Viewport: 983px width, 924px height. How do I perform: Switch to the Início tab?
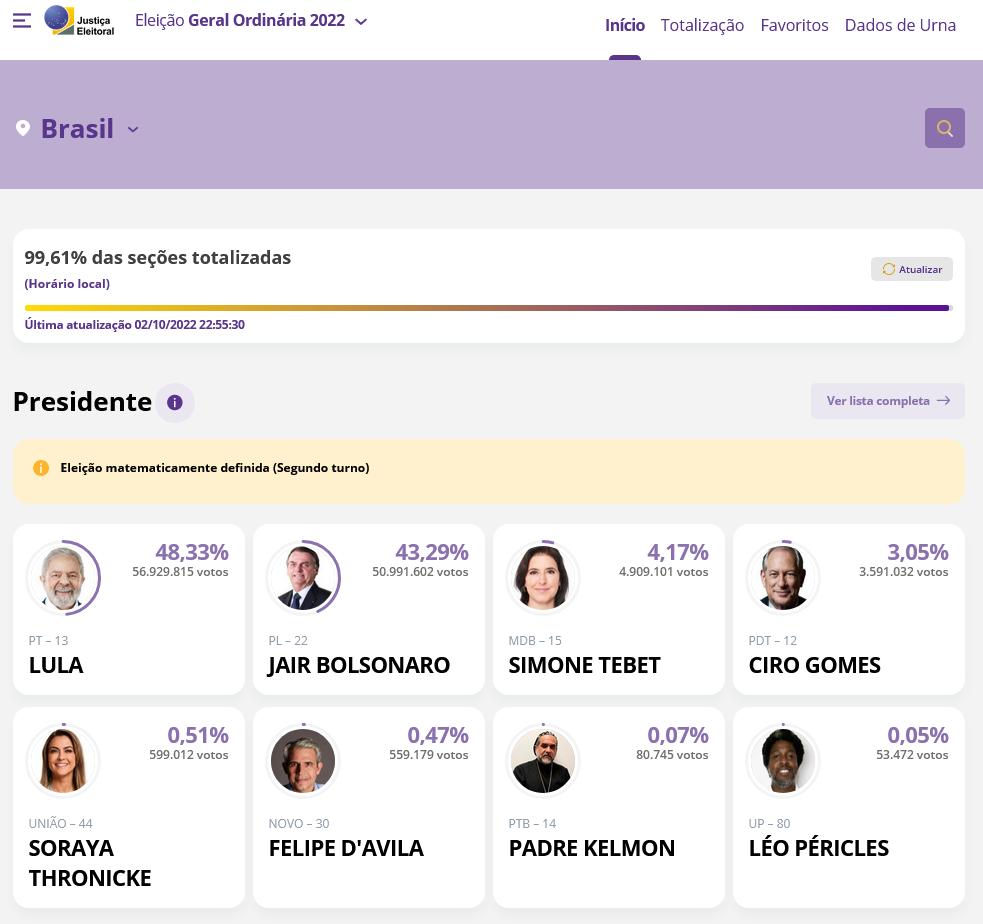(x=624, y=25)
